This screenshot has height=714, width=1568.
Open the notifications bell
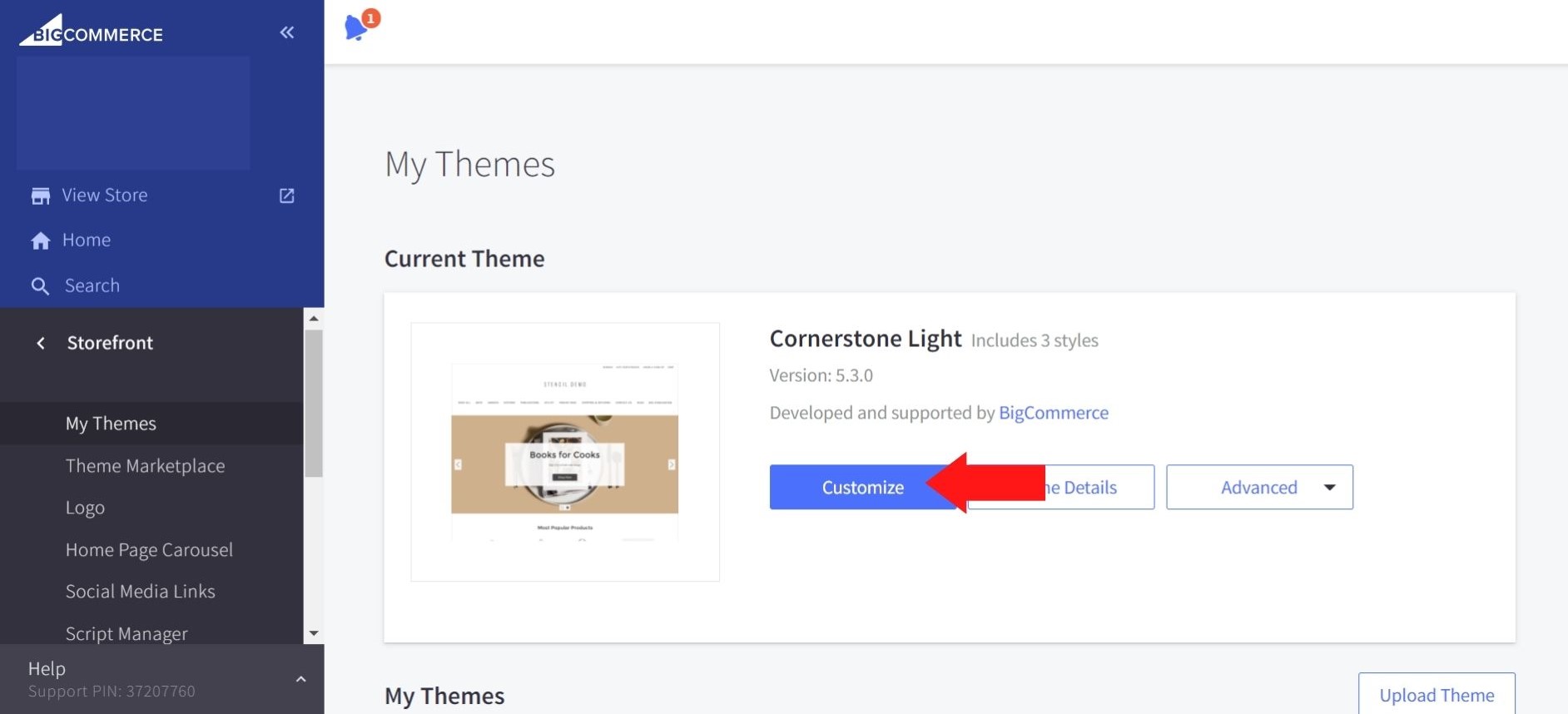(x=356, y=27)
